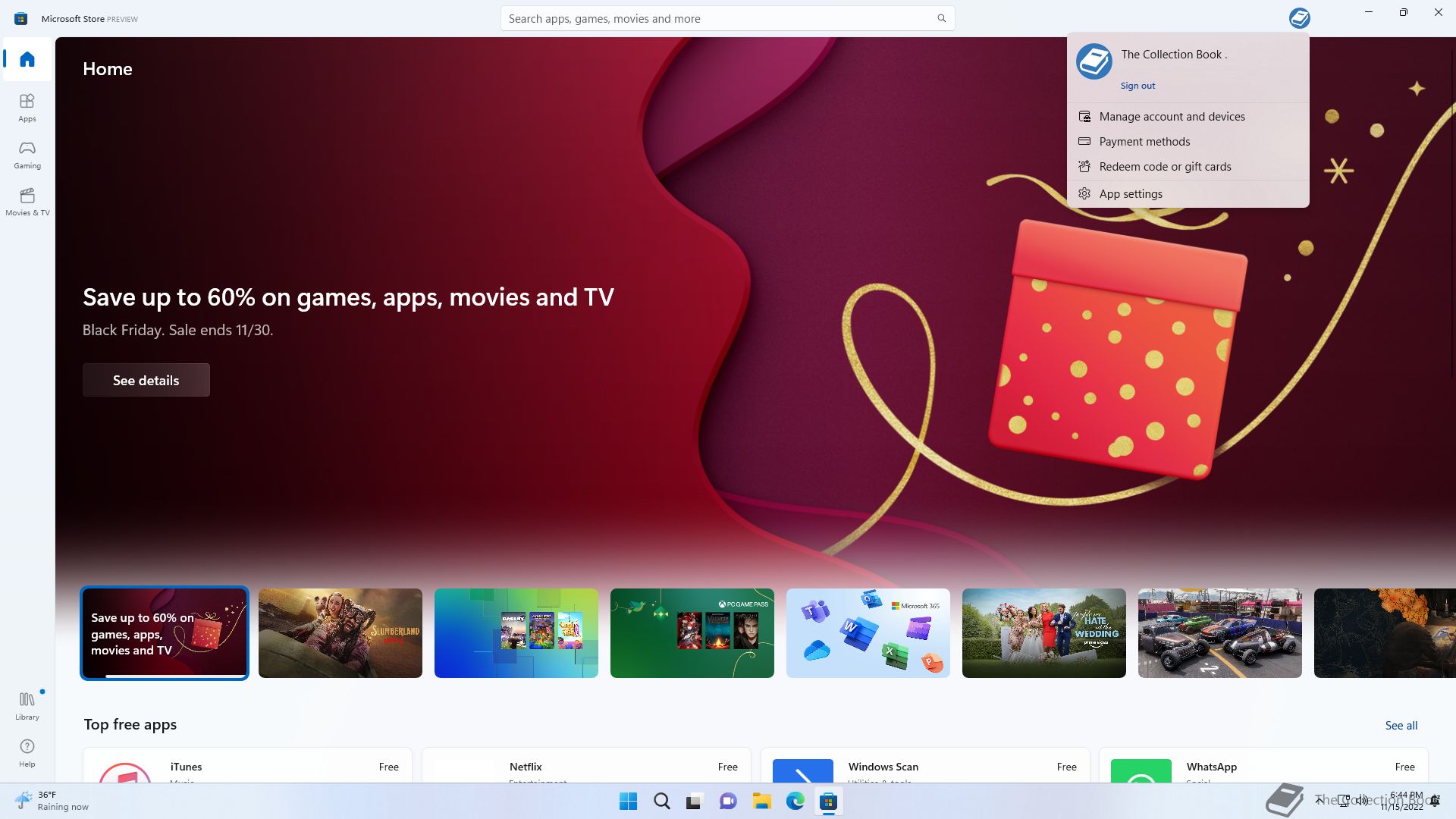Click the Microsoft Store logo icon
This screenshot has height=819, width=1456.
20,18
